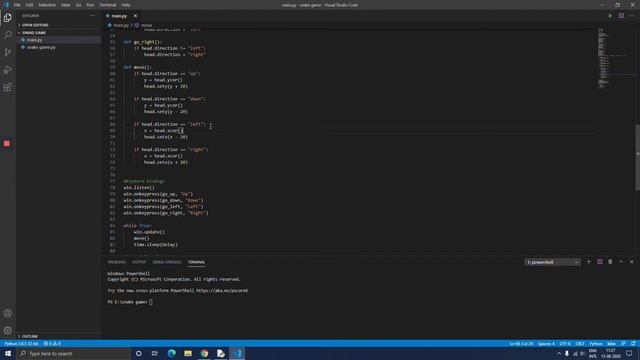Open the Help menu

point(126,5)
